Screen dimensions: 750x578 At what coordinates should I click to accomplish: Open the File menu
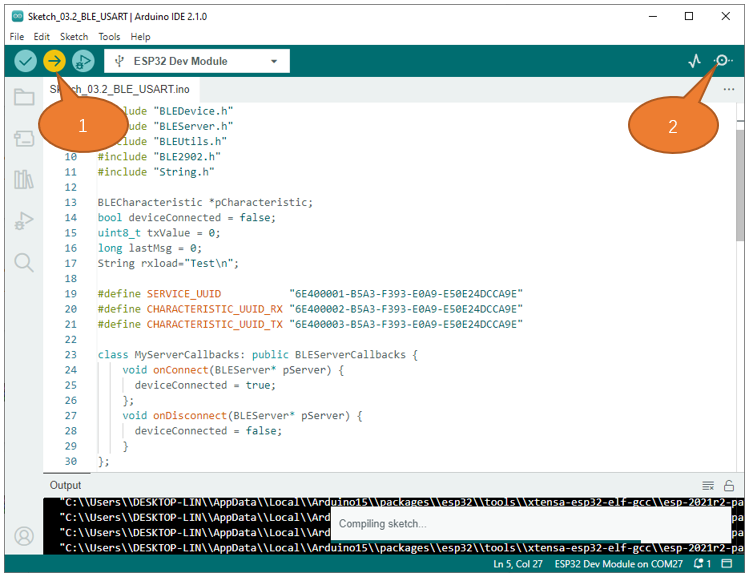(x=17, y=37)
